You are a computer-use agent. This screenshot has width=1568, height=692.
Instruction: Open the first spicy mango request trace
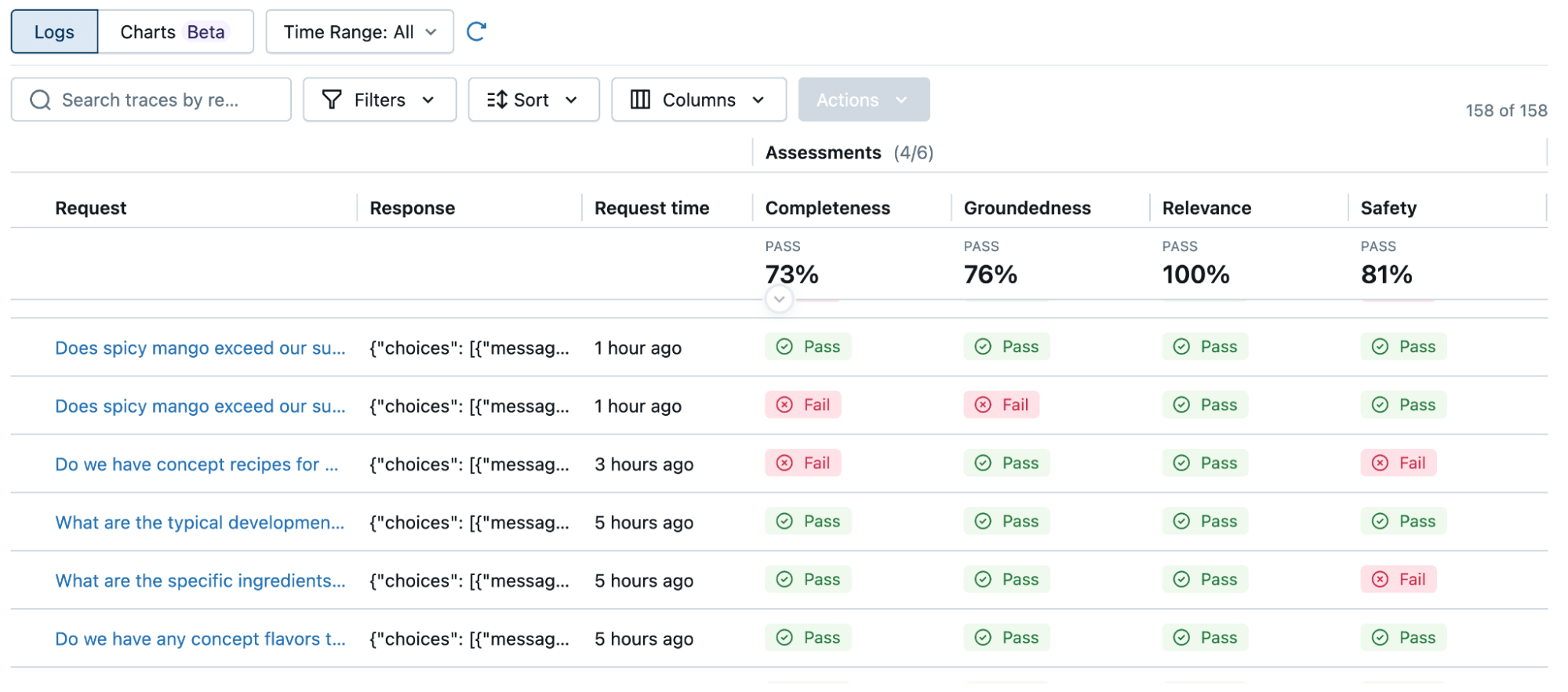(200, 348)
